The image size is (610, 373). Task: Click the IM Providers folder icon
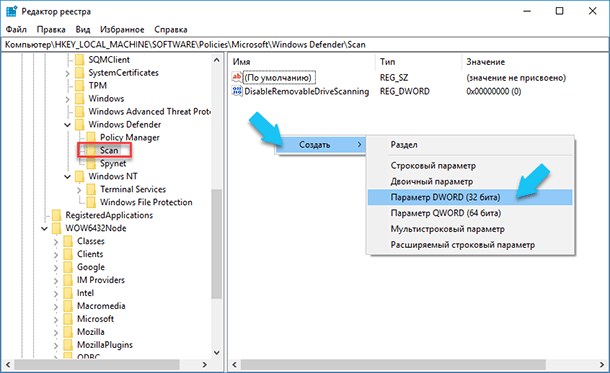click(68, 280)
